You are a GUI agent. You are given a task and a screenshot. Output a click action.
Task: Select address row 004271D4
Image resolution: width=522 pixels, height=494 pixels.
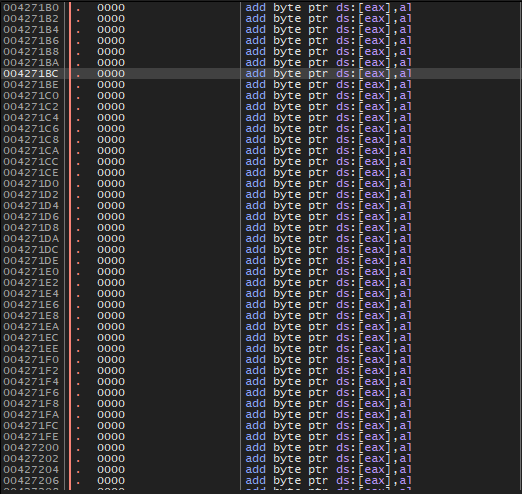click(31, 206)
